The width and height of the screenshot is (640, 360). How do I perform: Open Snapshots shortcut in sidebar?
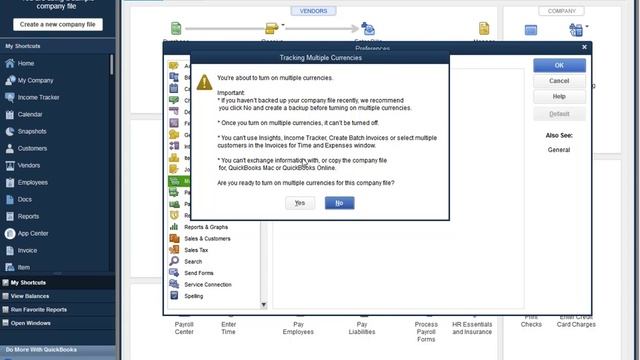click(32, 131)
